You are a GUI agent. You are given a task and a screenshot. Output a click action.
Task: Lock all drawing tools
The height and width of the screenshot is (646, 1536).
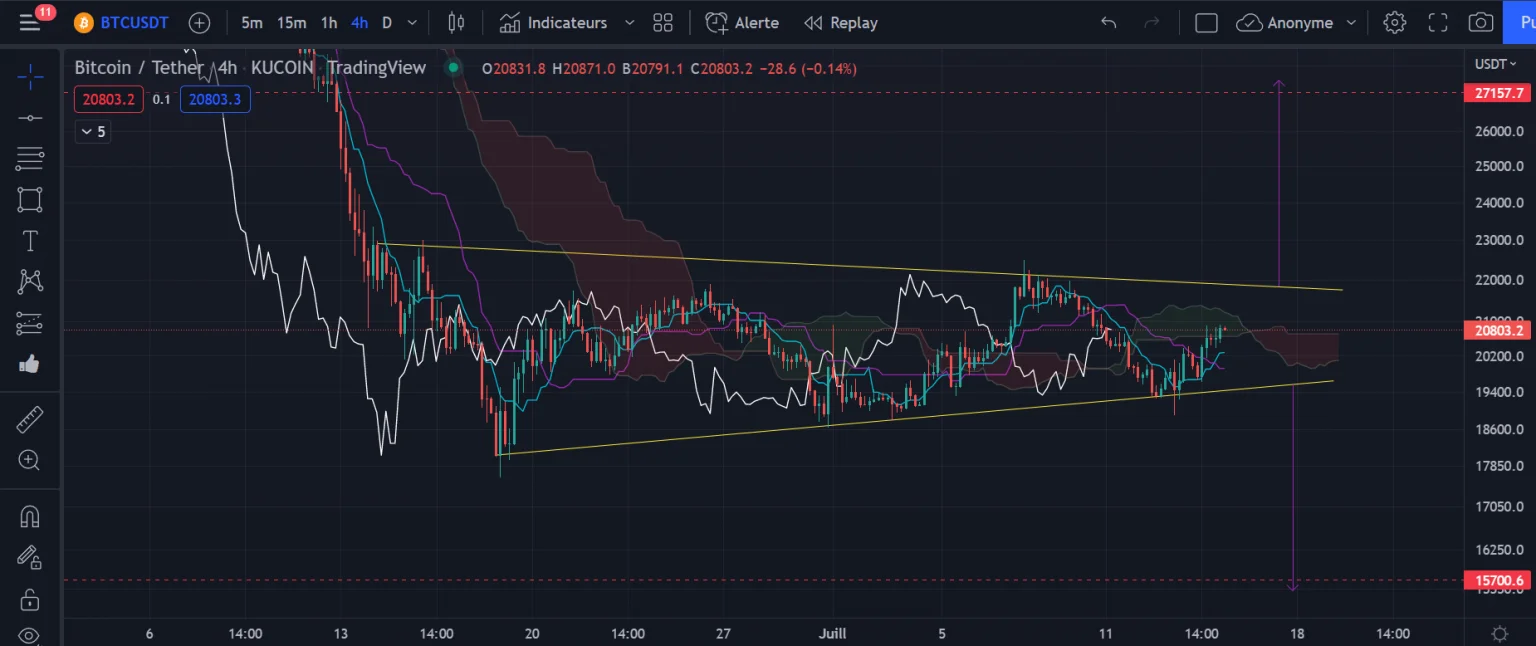pyautogui.click(x=30, y=600)
